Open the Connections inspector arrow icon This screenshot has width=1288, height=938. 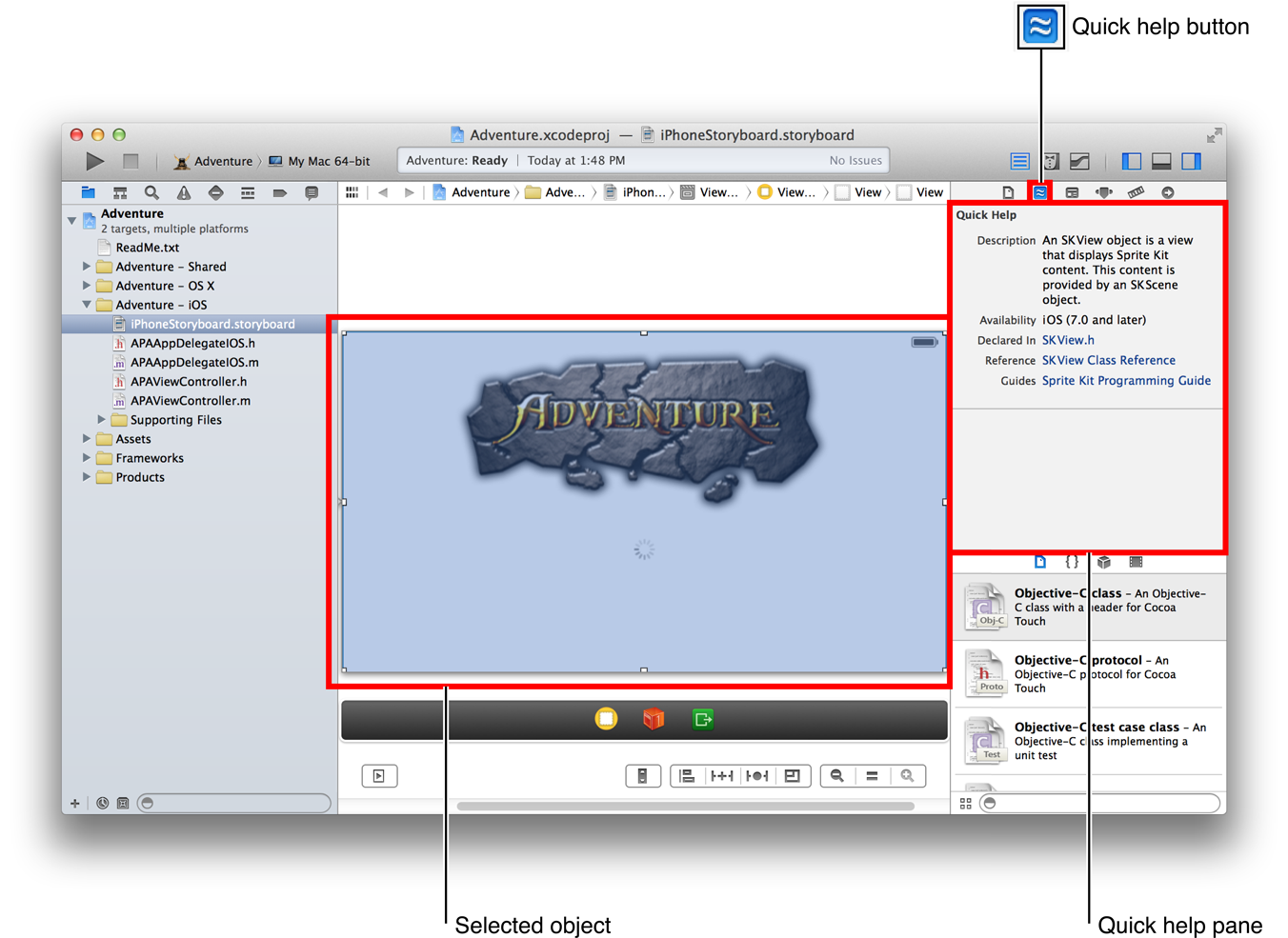[1168, 192]
